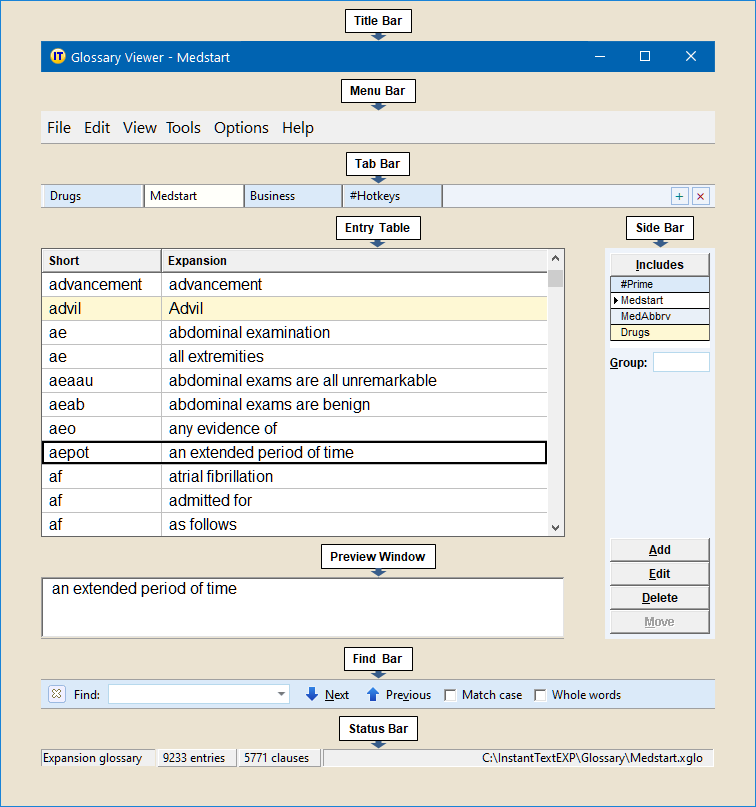Screen dimensions: 756x807
Task: Enable the Match case checkbox
Action: [450, 695]
